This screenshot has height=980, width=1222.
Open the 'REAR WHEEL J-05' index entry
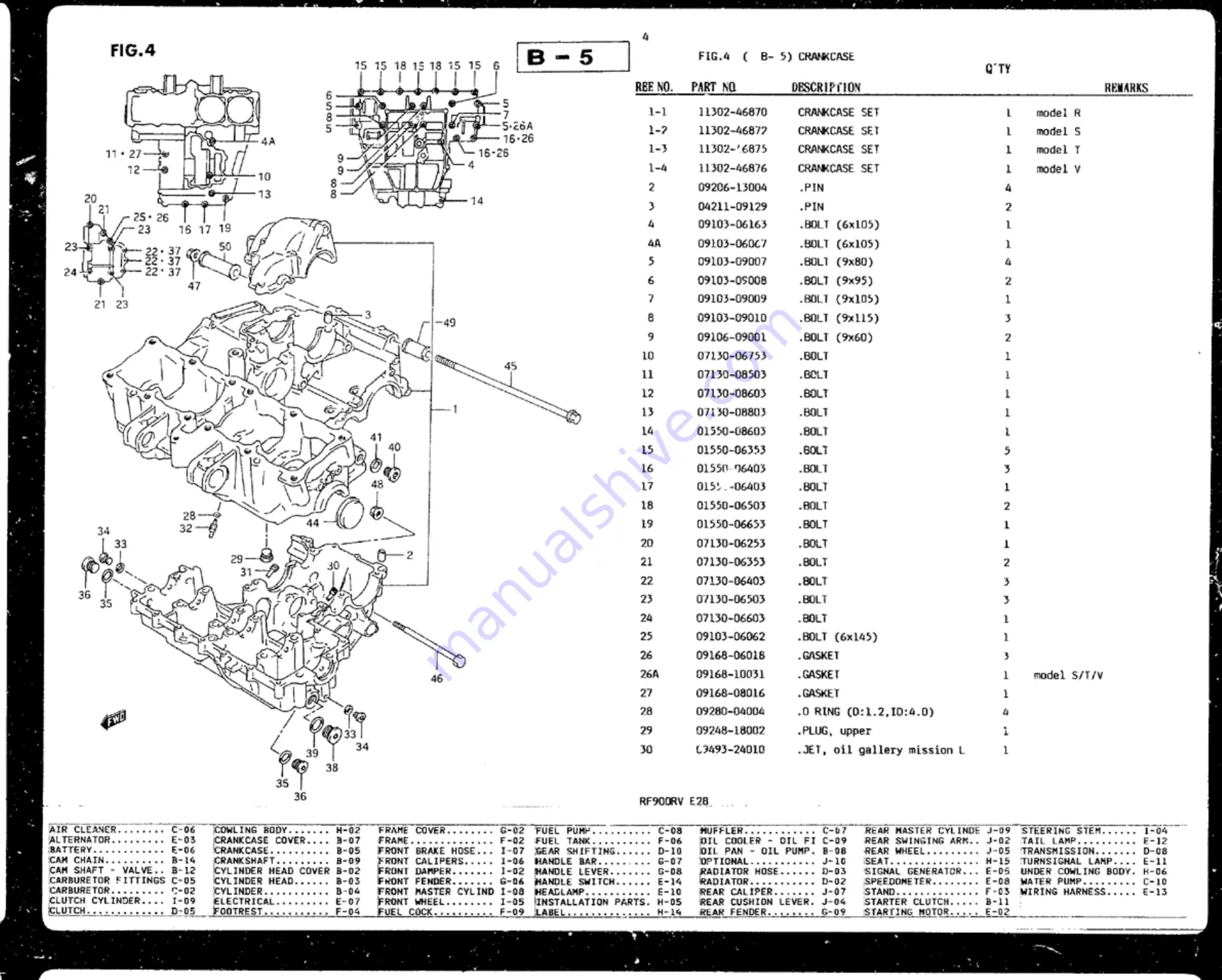[938, 851]
